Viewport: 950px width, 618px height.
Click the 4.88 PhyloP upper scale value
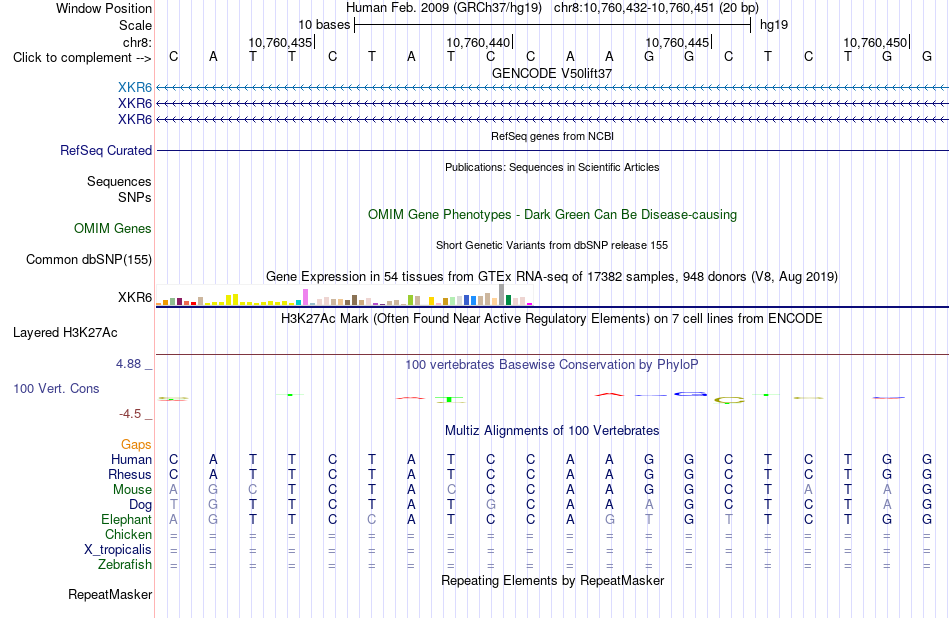point(128,364)
